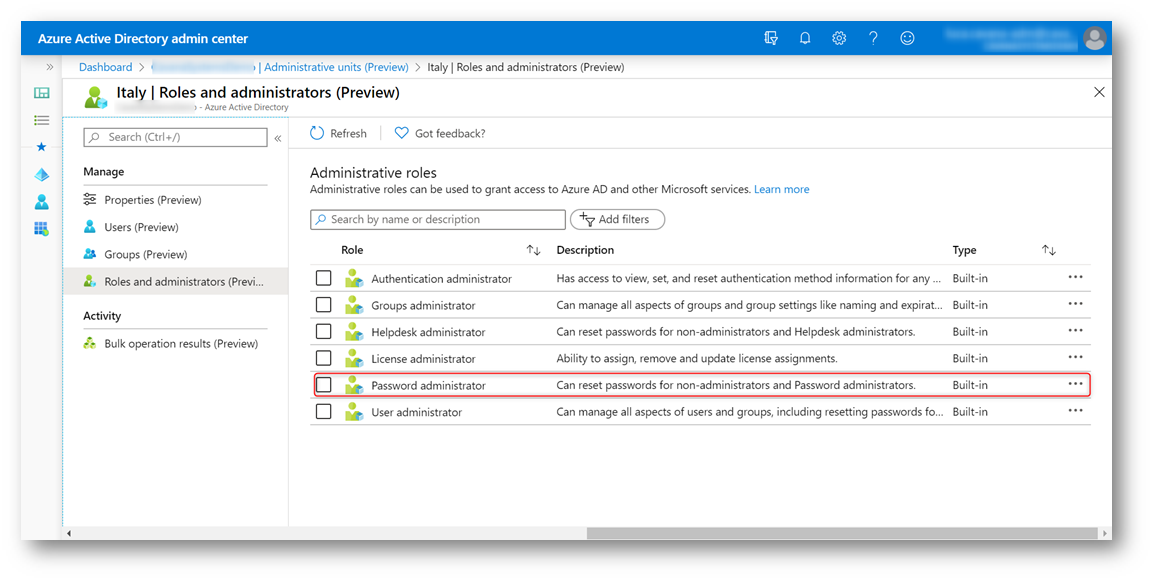Click the Add filters button
The width and height of the screenshot is (1154, 582).
[617, 219]
